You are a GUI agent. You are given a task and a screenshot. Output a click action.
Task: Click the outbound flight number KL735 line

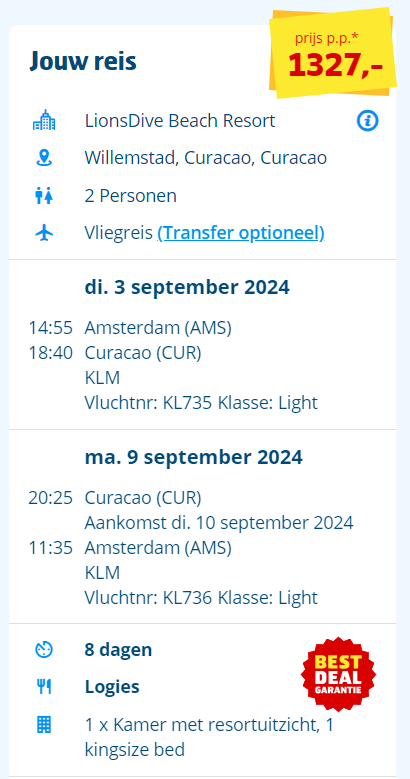201,403
